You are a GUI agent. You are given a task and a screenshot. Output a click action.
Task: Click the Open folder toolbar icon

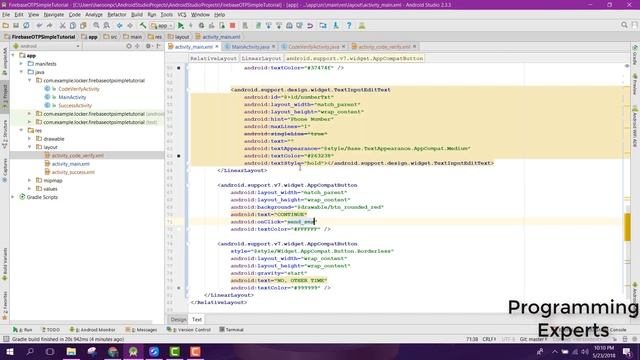[x=6, y=25]
